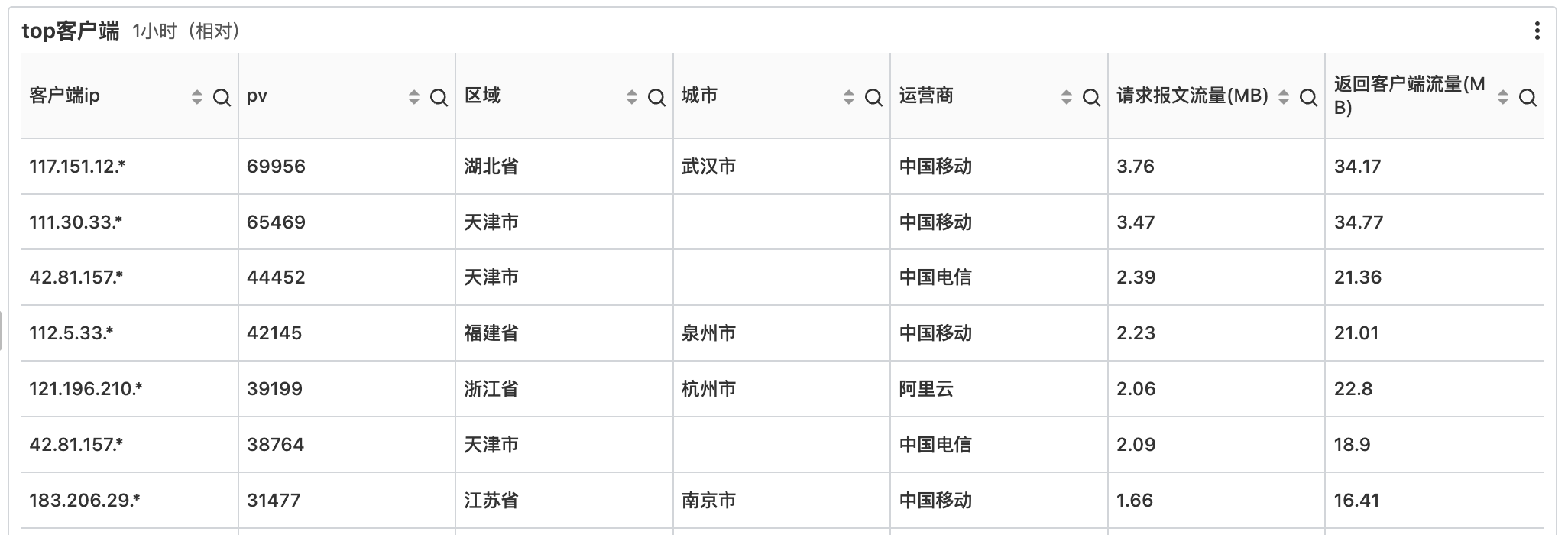
Task: Click the top客户端 panel title
Action: coord(70,31)
